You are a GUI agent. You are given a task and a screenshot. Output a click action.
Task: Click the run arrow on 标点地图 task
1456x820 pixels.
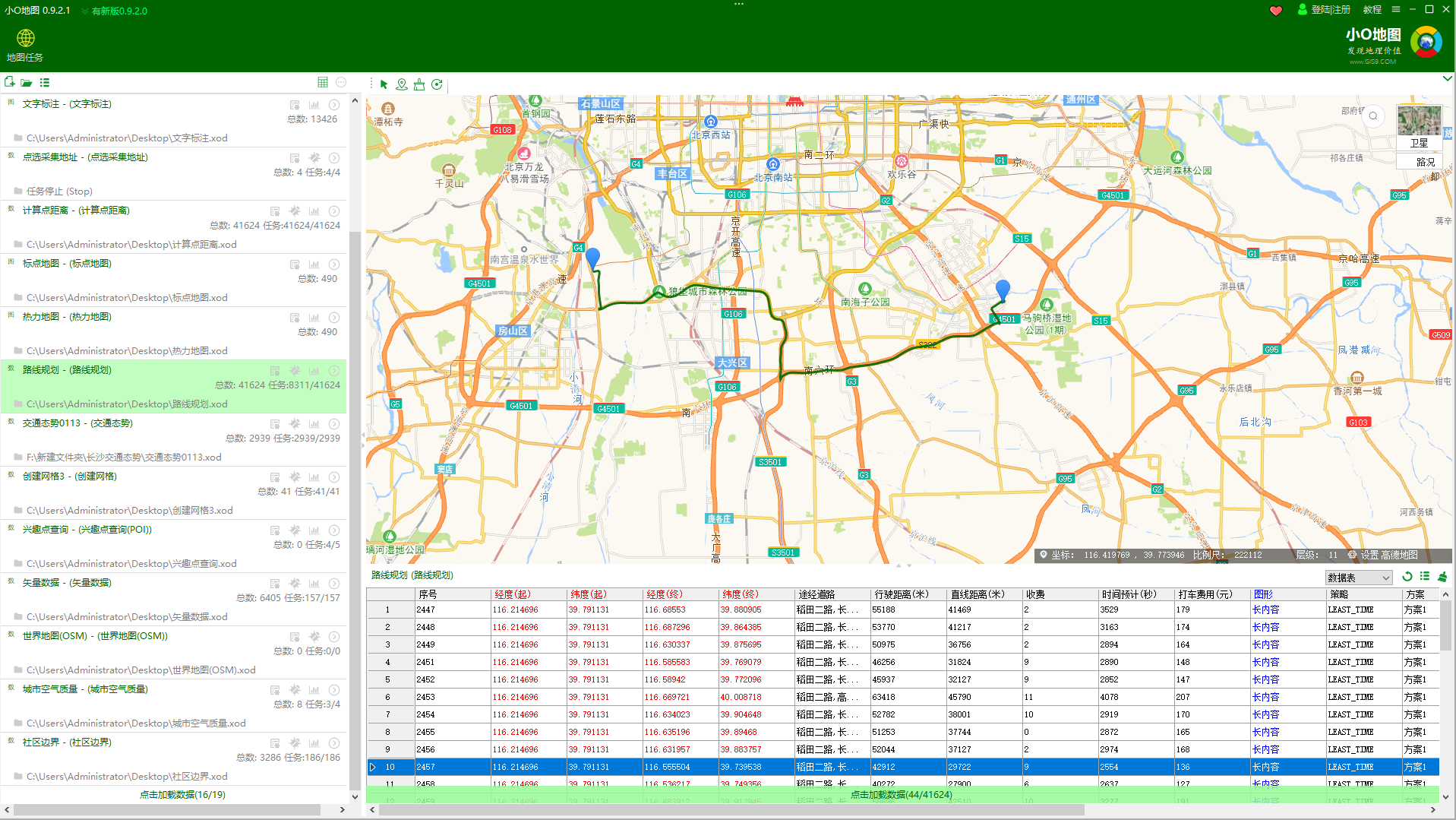pos(334,264)
